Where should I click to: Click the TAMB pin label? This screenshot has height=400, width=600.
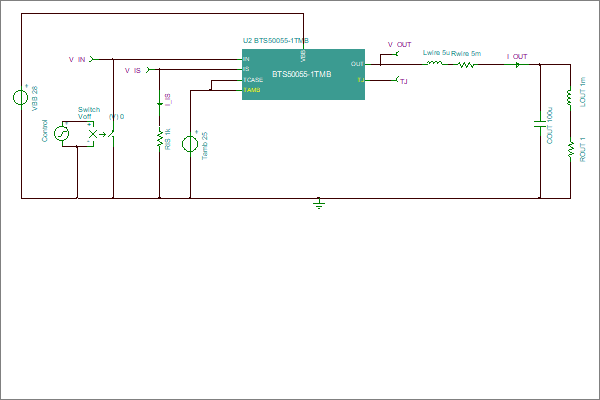pyautogui.click(x=252, y=90)
